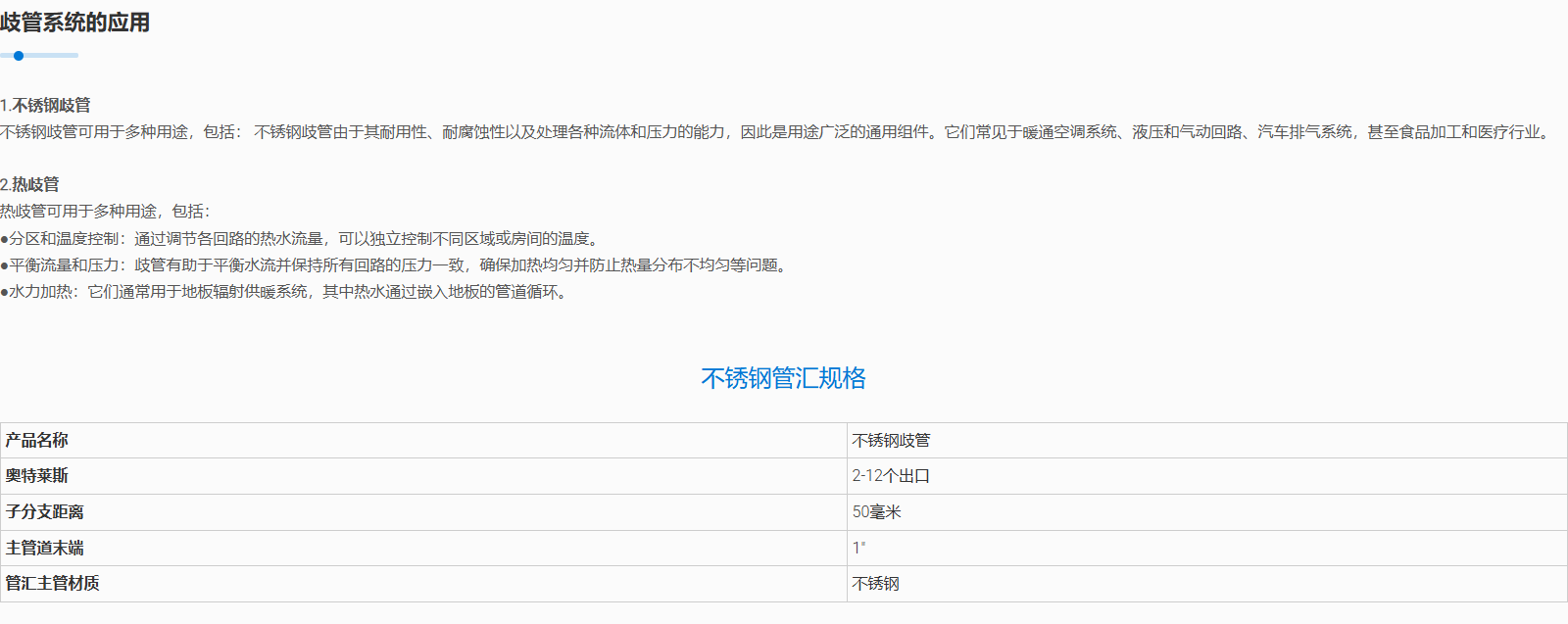Click the 歧管系统的应用 page heading
The width and height of the screenshot is (1568, 624).
pyautogui.click(x=75, y=23)
